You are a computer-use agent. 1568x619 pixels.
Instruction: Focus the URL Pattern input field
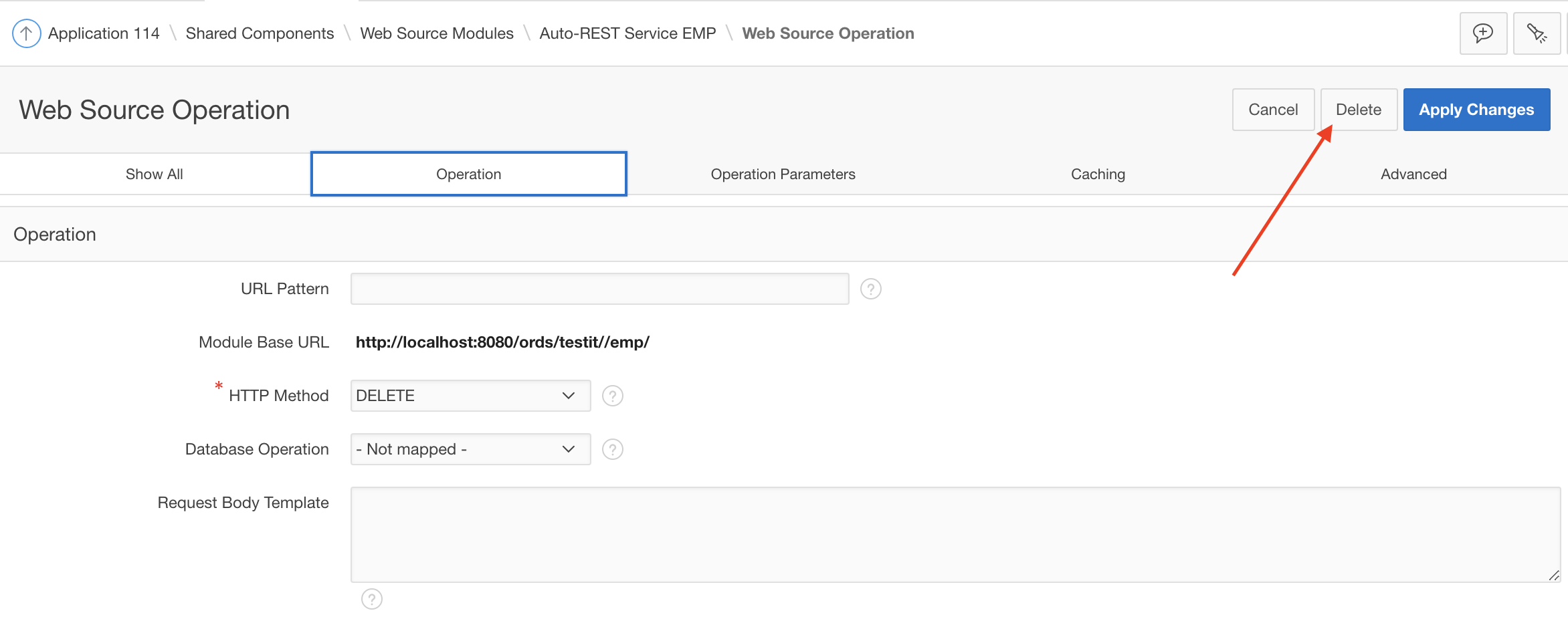(x=599, y=289)
